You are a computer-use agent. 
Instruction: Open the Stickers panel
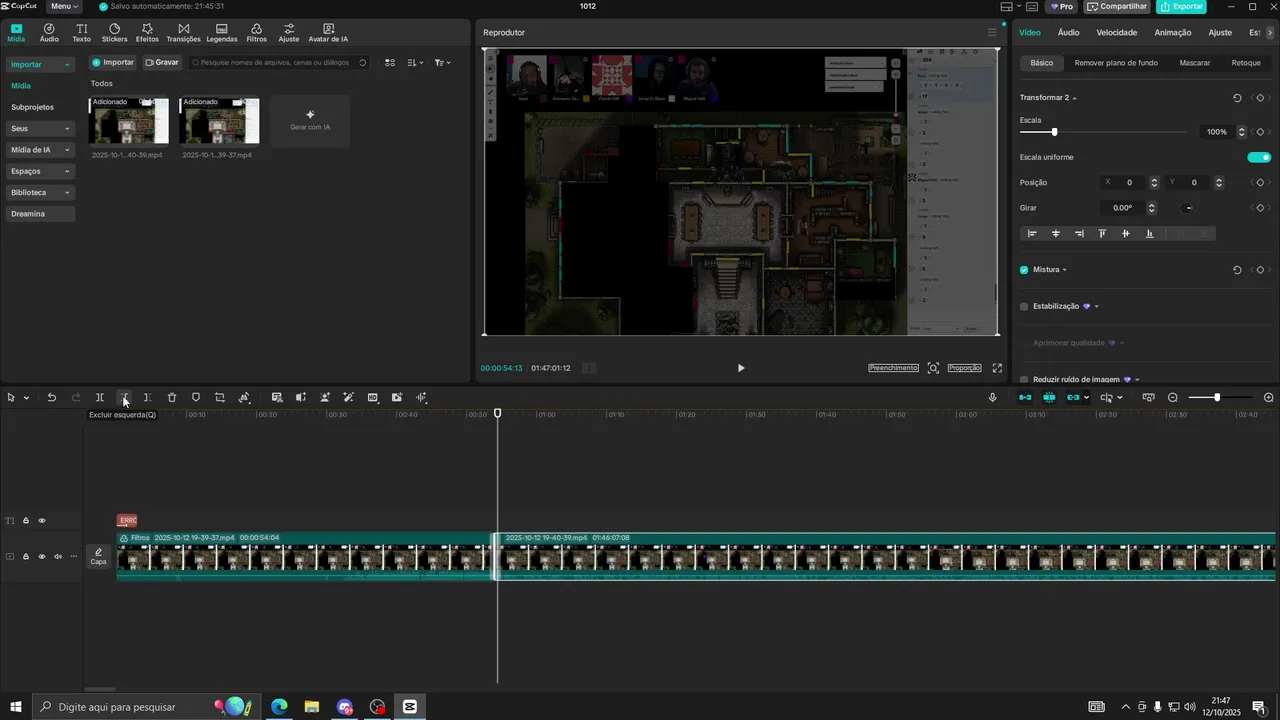click(114, 33)
